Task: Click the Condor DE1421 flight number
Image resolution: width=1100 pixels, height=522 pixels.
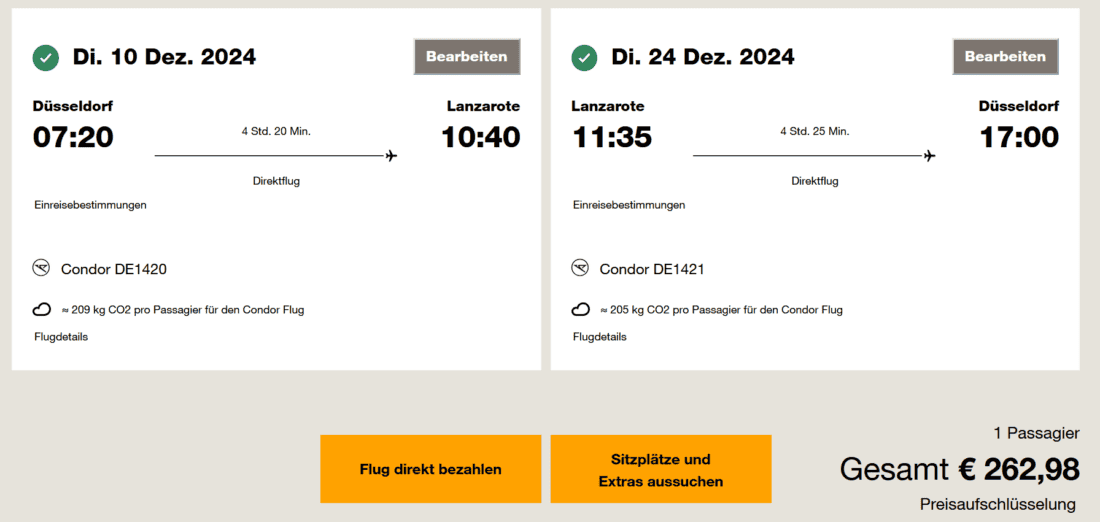Action: (652, 269)
